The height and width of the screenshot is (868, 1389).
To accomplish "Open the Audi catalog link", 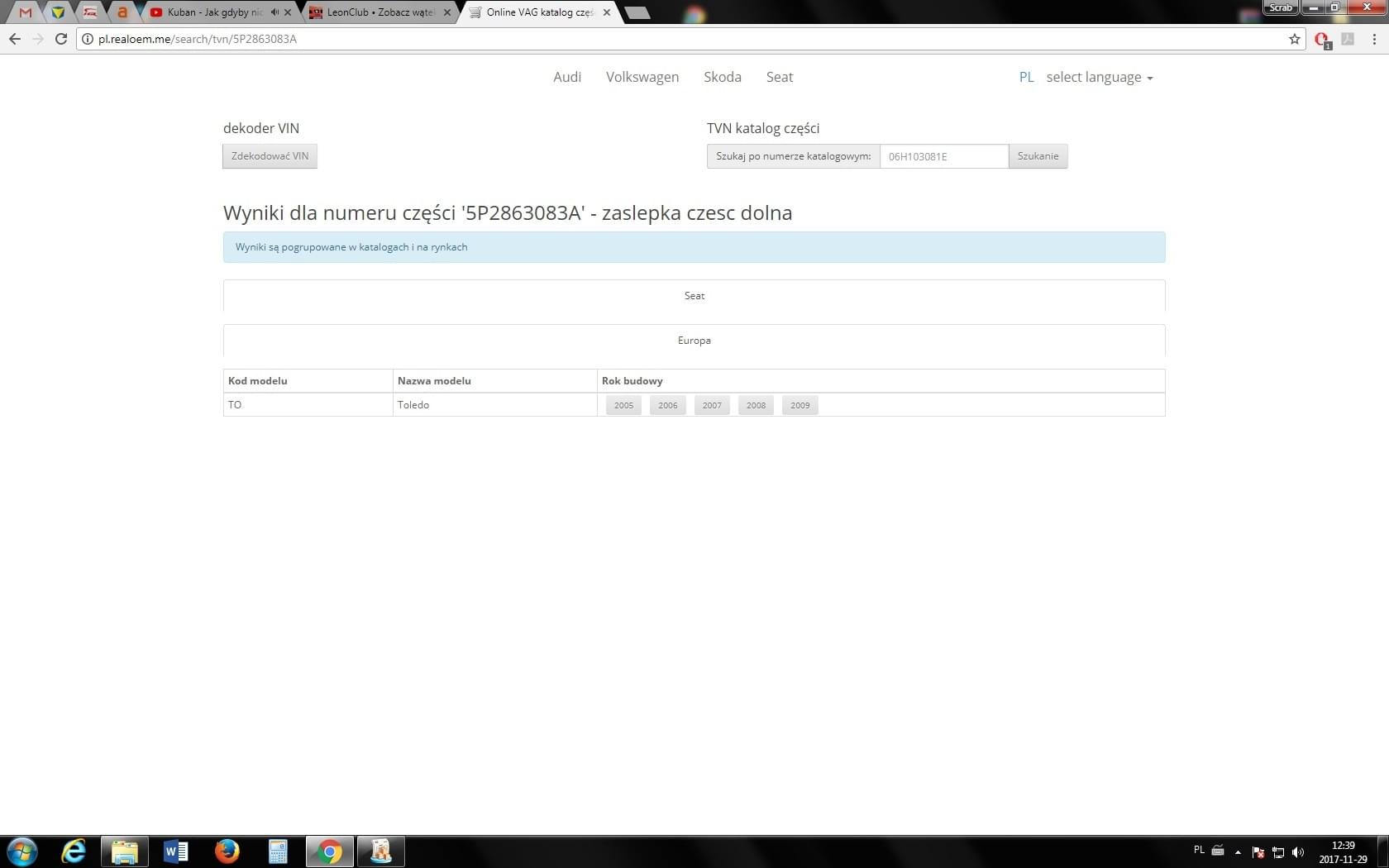I will [567, 77].
